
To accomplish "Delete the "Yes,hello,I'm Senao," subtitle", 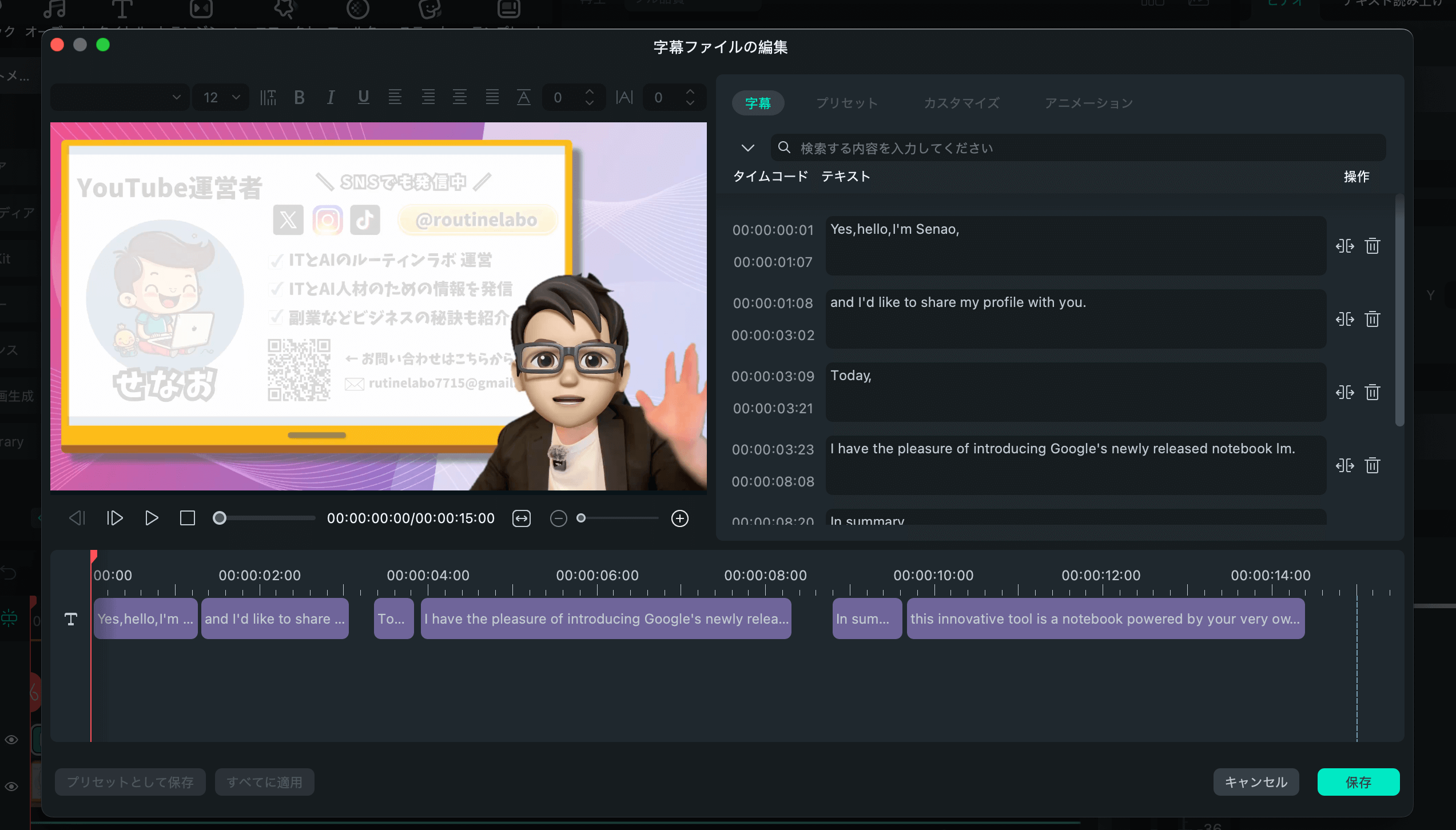I will [1373, 246].
